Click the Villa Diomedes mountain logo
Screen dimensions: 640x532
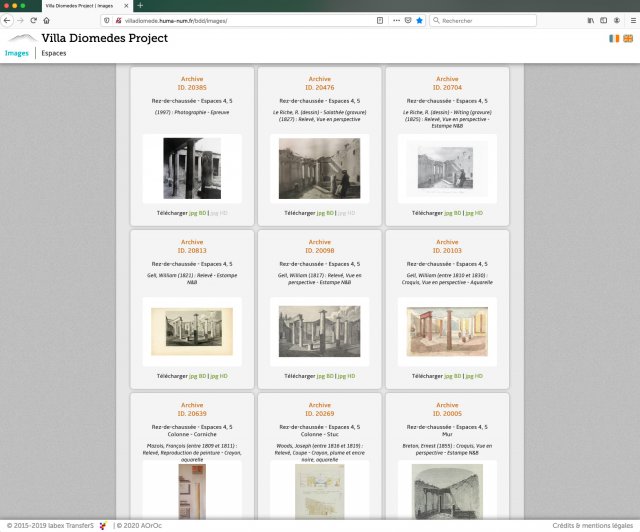pos(23,38)
